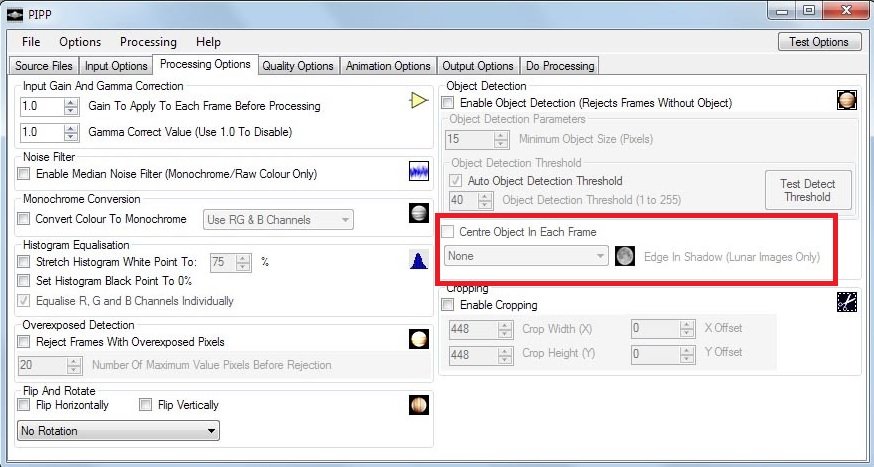Click the Gamma Correct value stepper
Viewport: 874px width, 467px height.
pos(71,133)
